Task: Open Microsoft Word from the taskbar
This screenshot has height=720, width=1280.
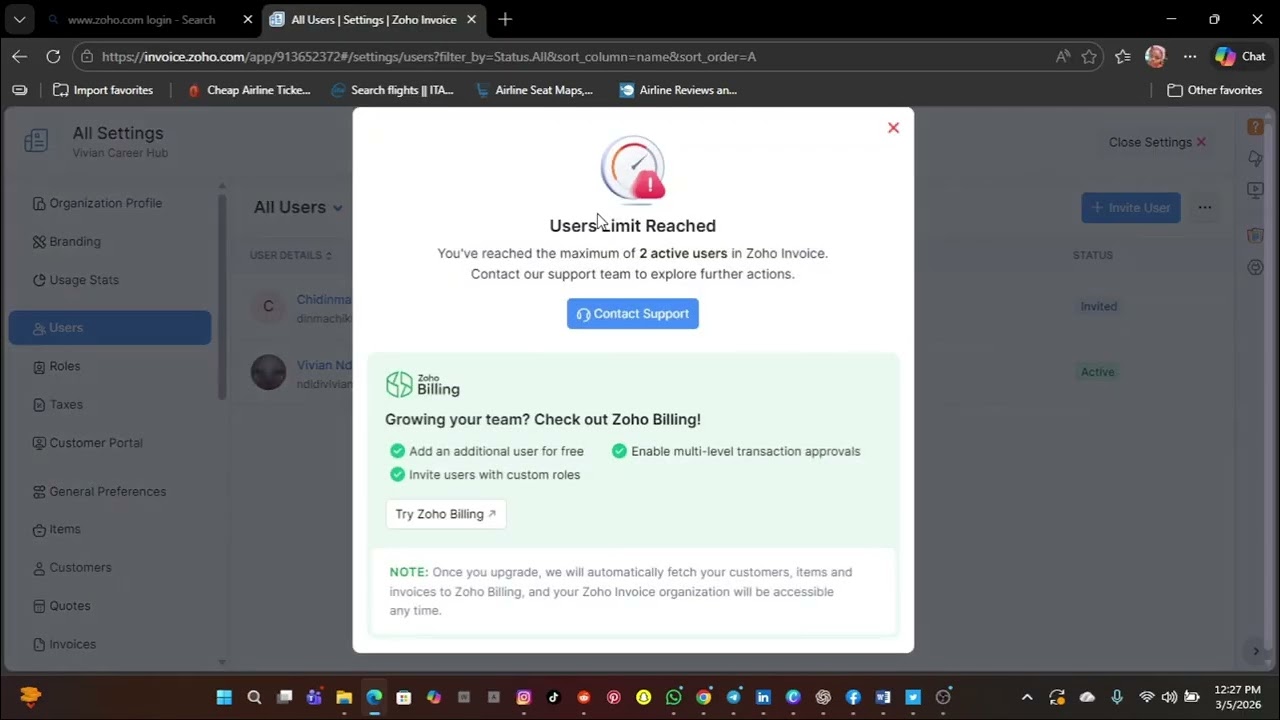Action: pos(883,697)
